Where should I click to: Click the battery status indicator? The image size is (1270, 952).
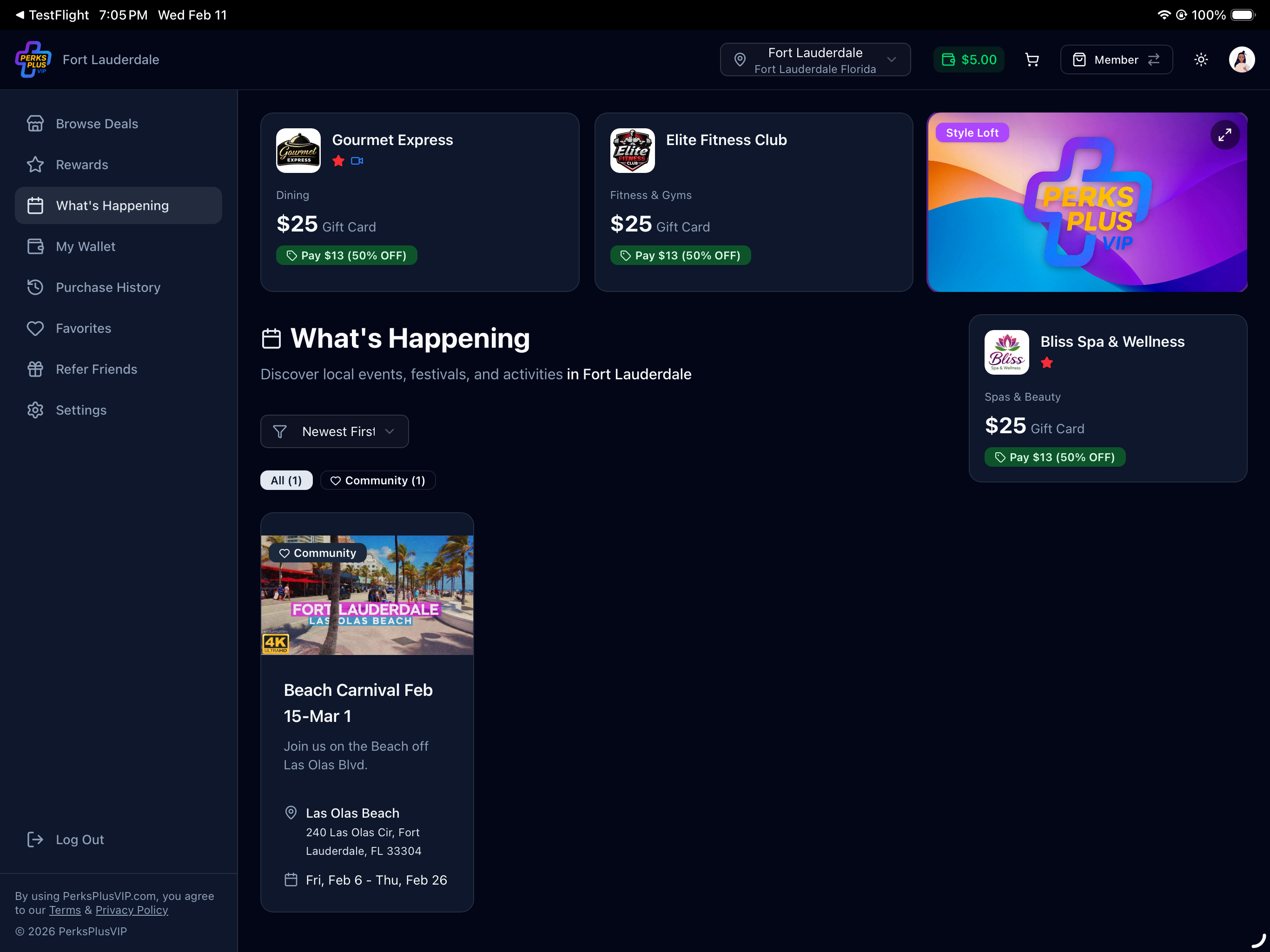click(x=1243, y=15)
